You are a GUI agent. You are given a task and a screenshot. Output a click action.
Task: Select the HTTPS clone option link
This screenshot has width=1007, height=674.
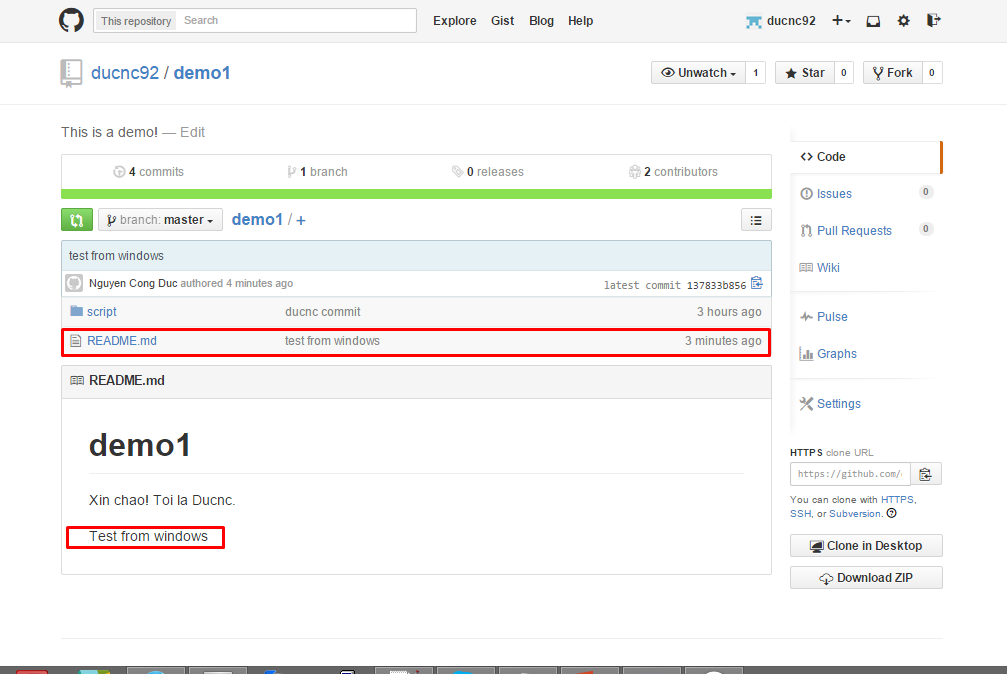[x=897, y=499]
